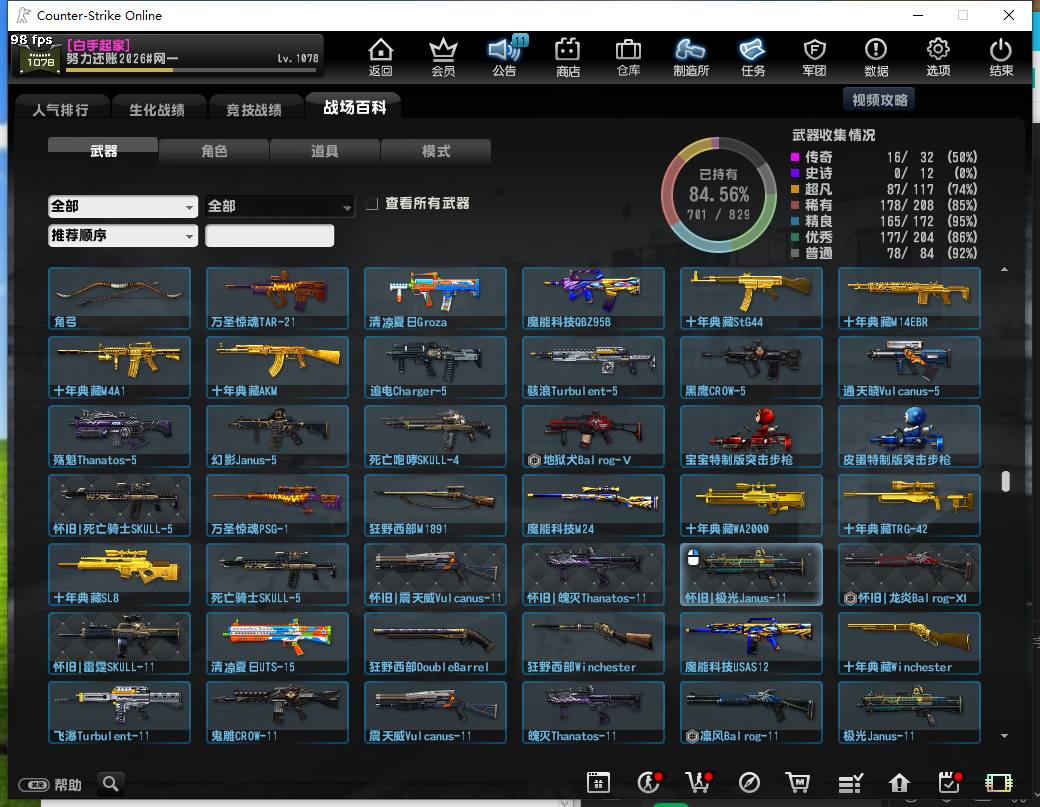The image size is (1040, 807).
Task: Click the weapon search input field
Action: click(269, 235)
